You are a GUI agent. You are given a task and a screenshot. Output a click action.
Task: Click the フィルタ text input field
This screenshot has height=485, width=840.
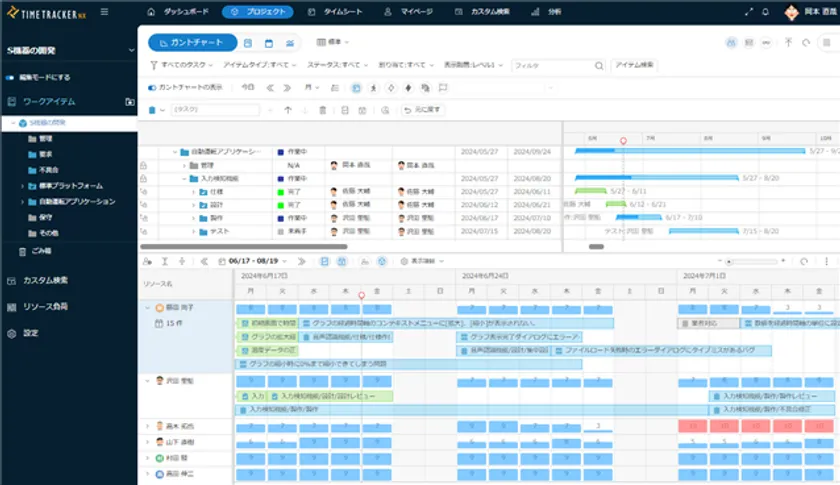pos(553,65)
